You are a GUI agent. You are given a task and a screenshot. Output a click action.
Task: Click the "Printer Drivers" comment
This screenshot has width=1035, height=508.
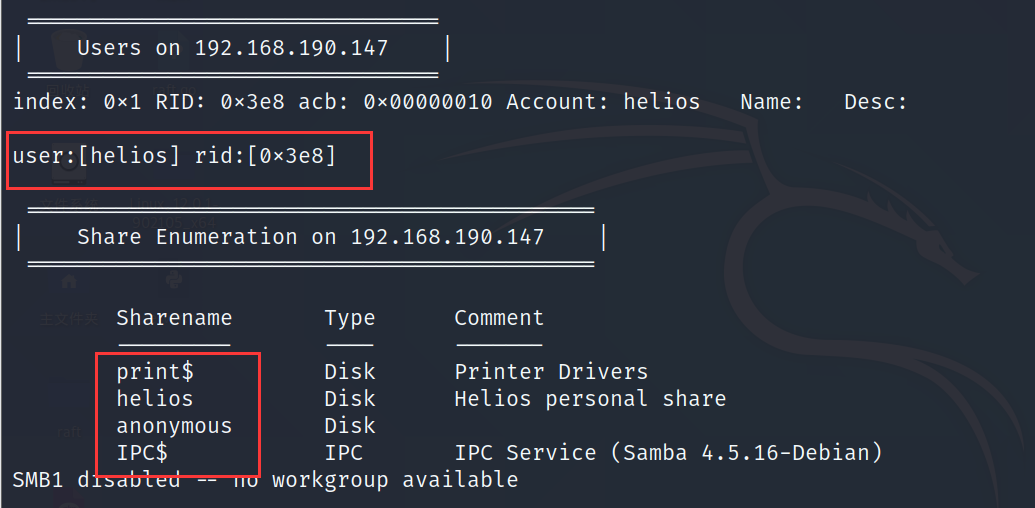click(551, 372)
